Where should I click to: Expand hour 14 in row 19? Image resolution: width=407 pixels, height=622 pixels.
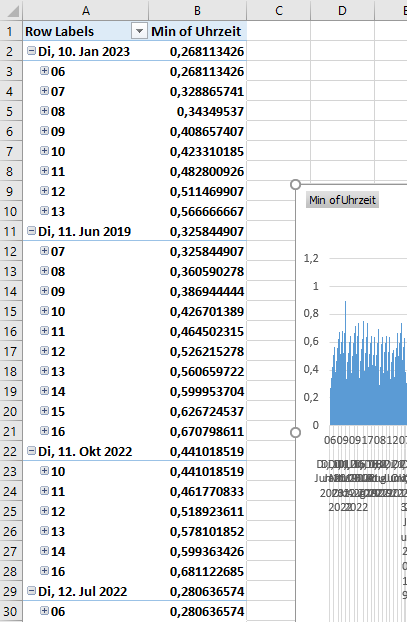tap(44, 391)
